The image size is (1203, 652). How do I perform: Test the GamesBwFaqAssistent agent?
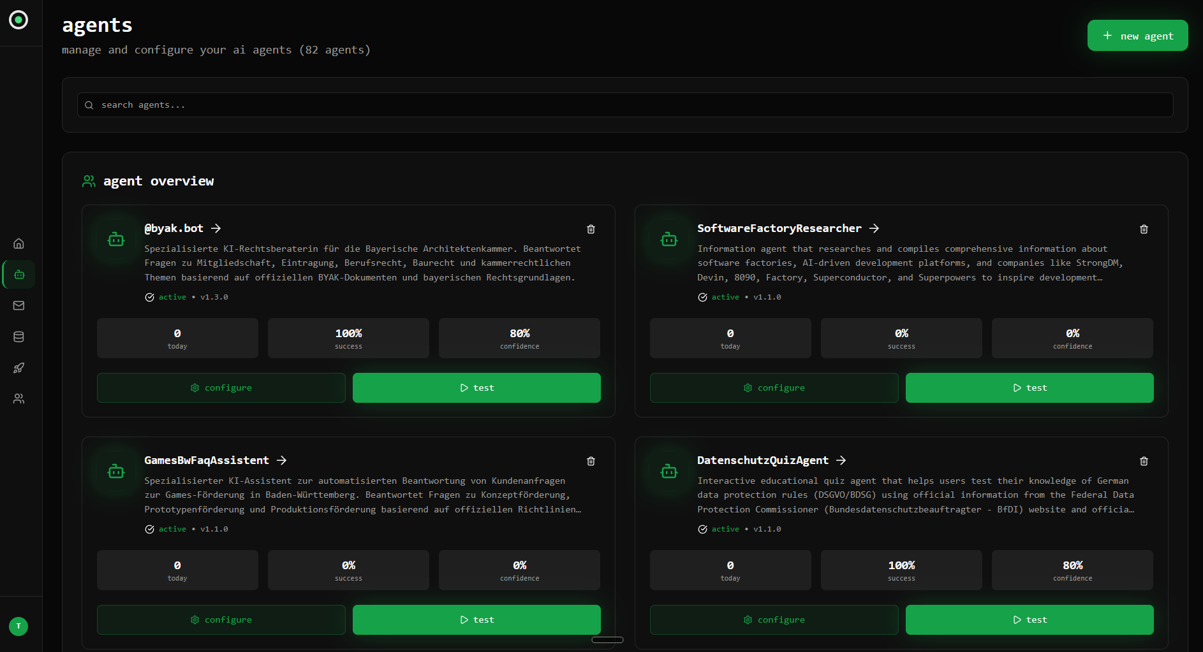[477, 620]
